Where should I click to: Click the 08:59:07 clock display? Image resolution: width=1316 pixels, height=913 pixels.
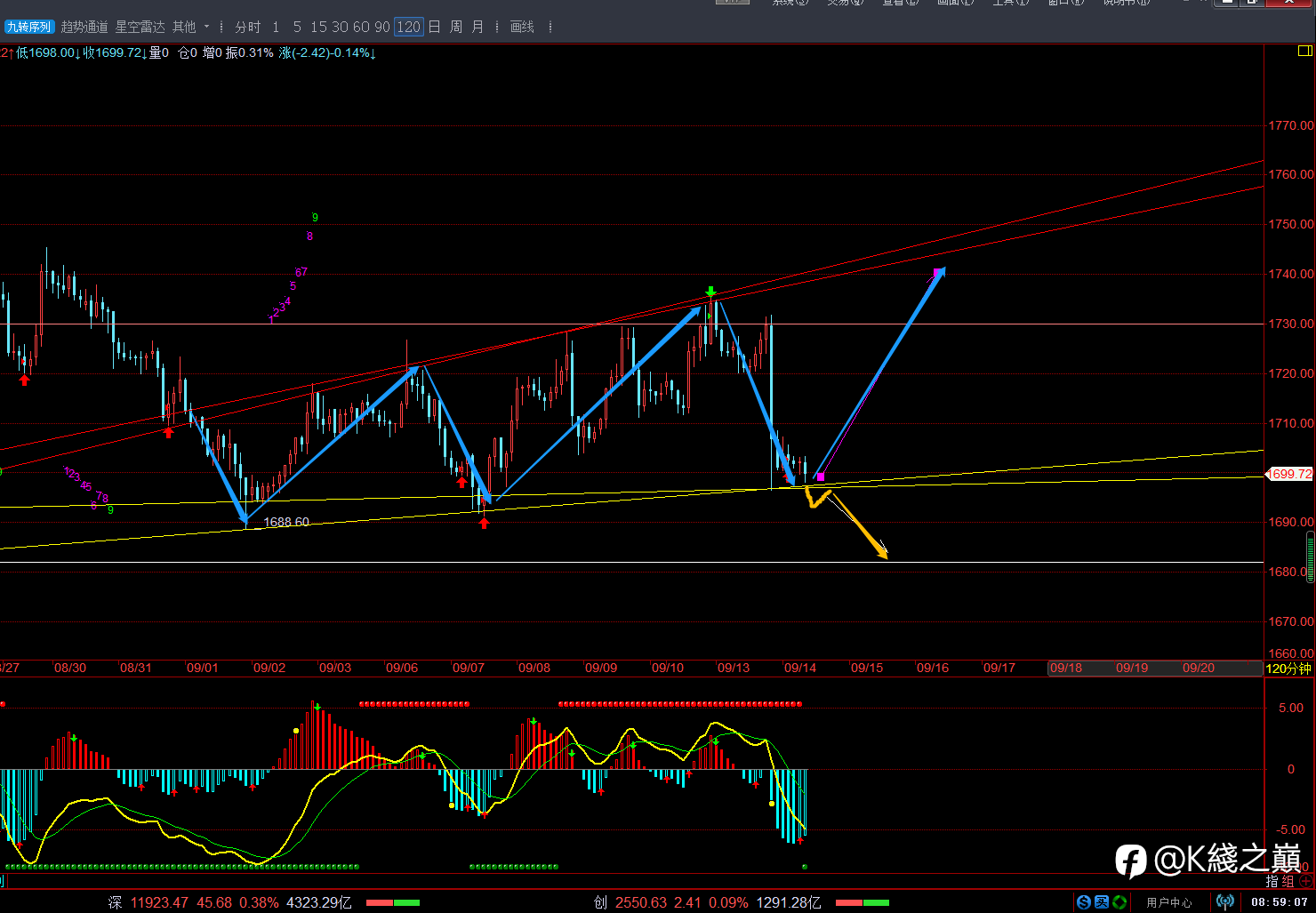tap(1279, 902)
